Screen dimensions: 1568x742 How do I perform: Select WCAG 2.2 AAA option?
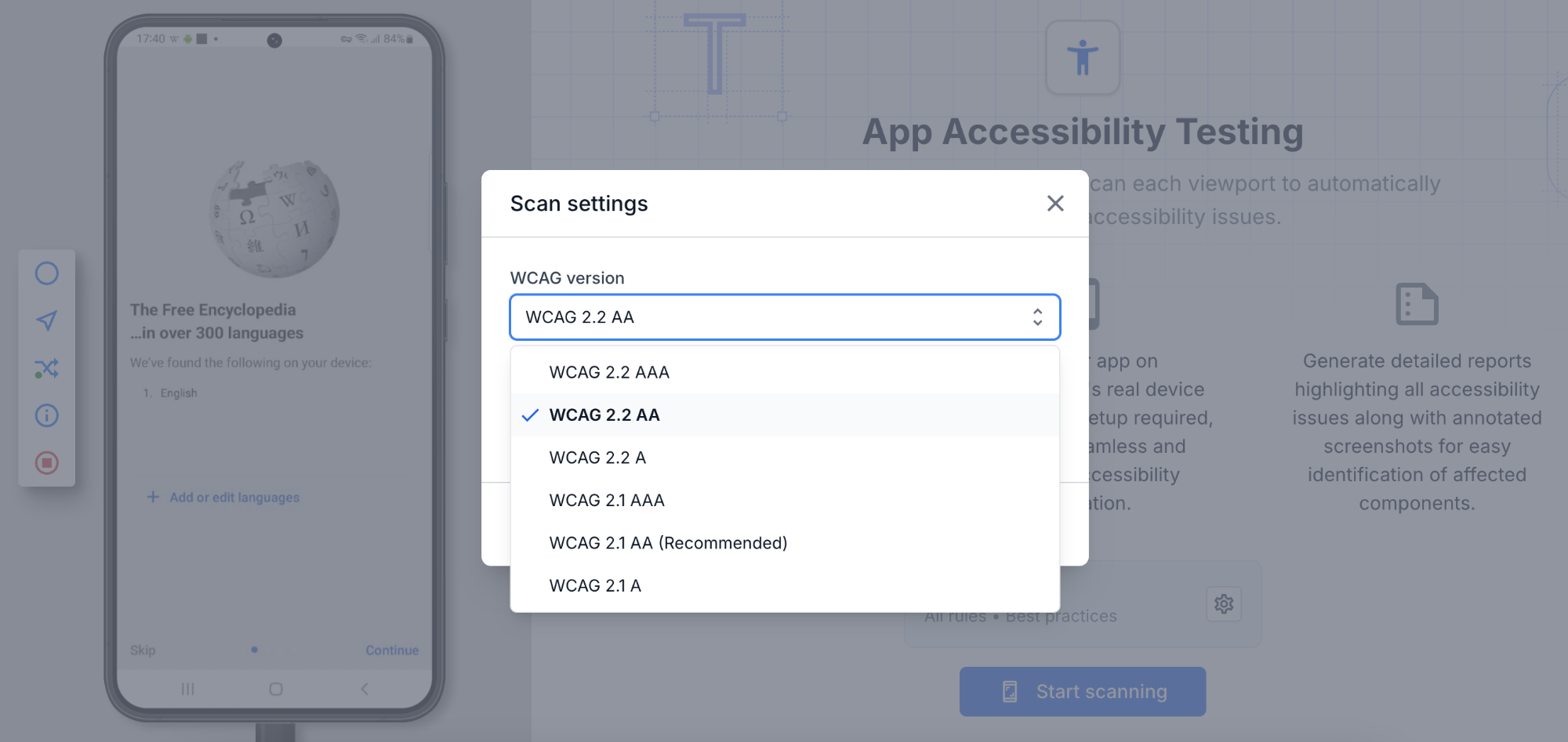tap(609, 372)
